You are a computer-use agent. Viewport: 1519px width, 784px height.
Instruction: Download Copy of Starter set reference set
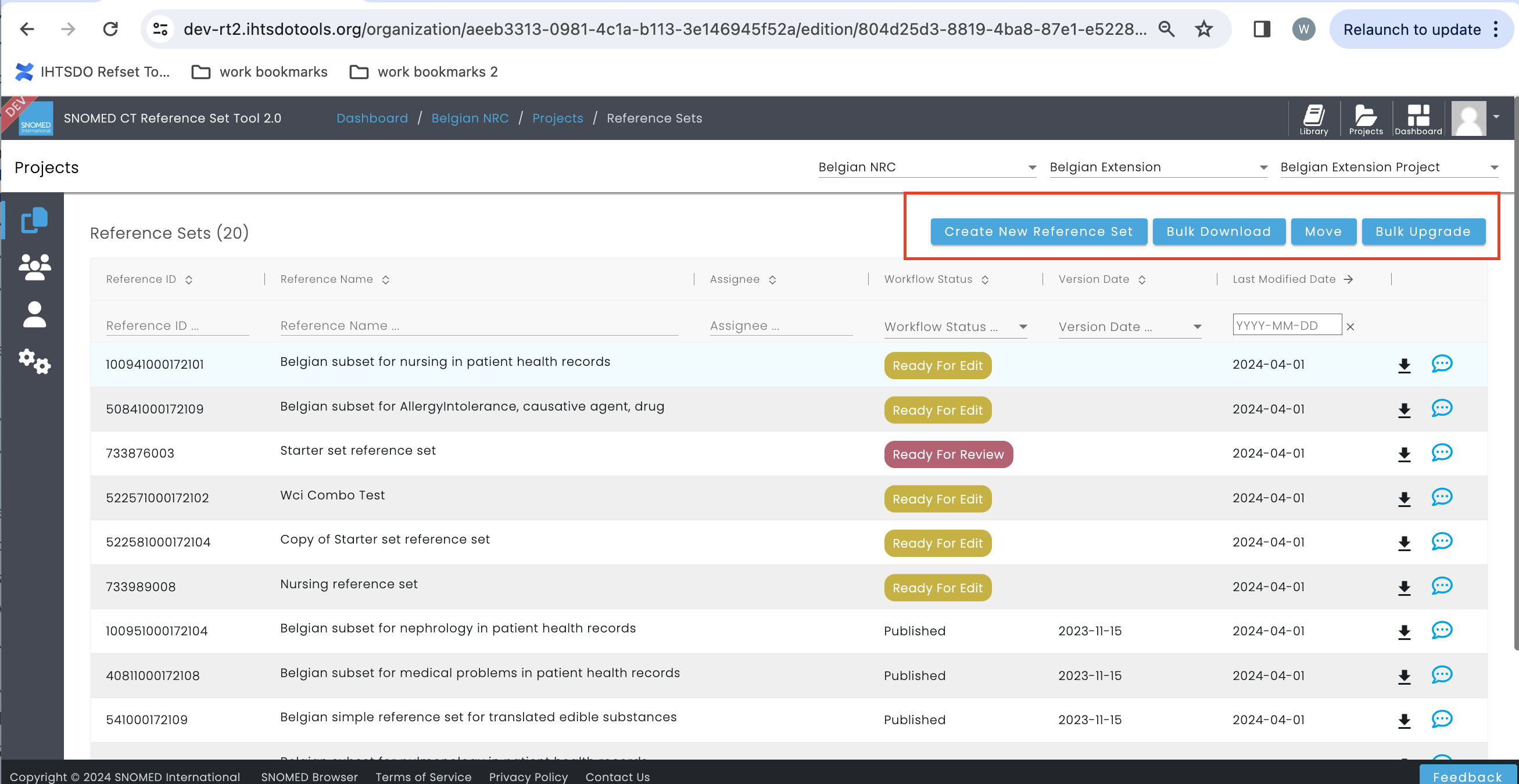coord(1404,544)
